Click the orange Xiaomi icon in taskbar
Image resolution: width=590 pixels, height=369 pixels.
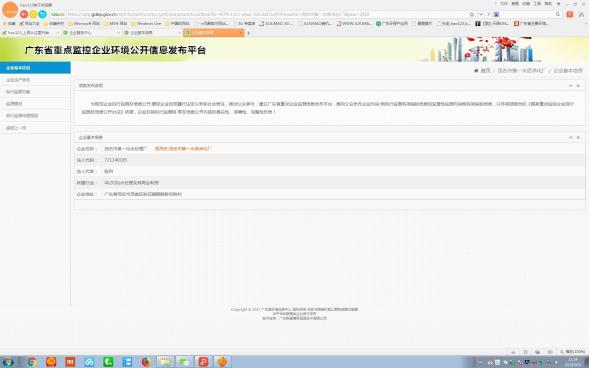[x=70, y=362]
